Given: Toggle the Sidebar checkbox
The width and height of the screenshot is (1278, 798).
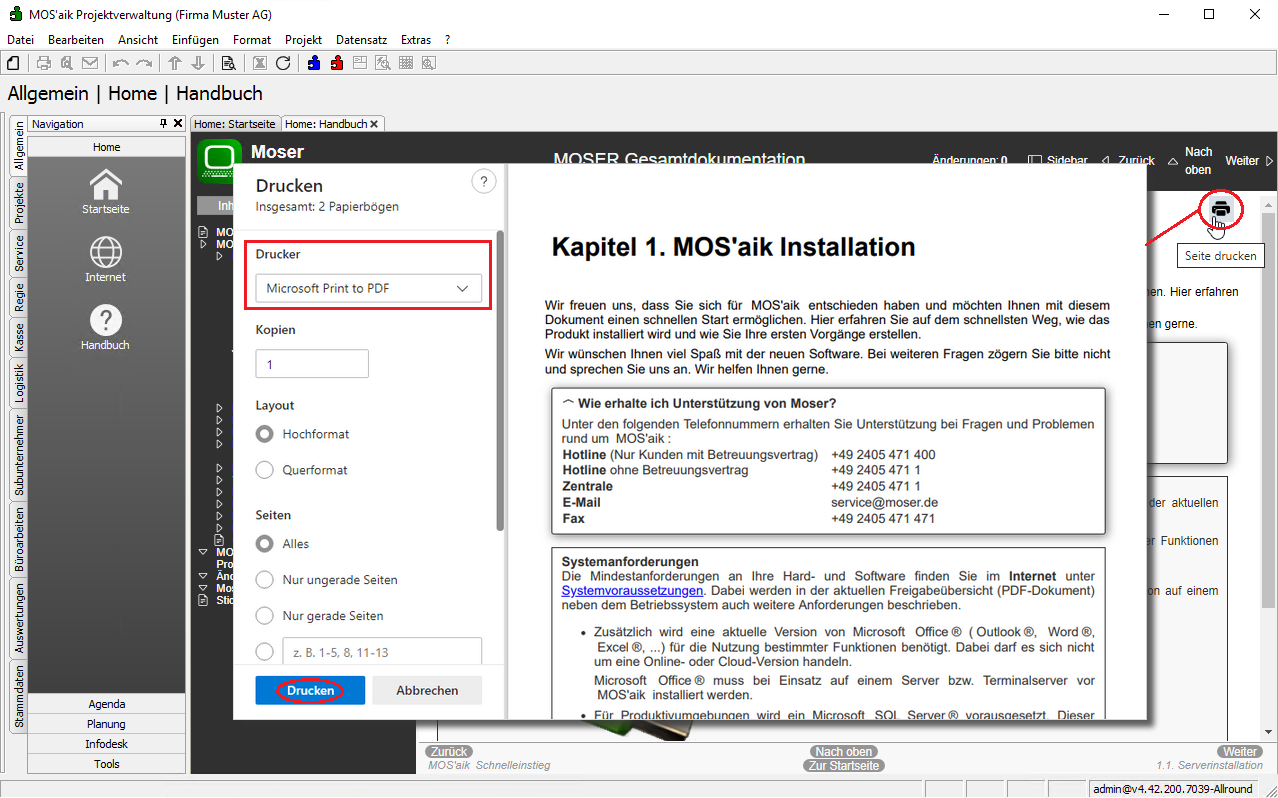Looking at the screenshot, I should coord(1035,160).
